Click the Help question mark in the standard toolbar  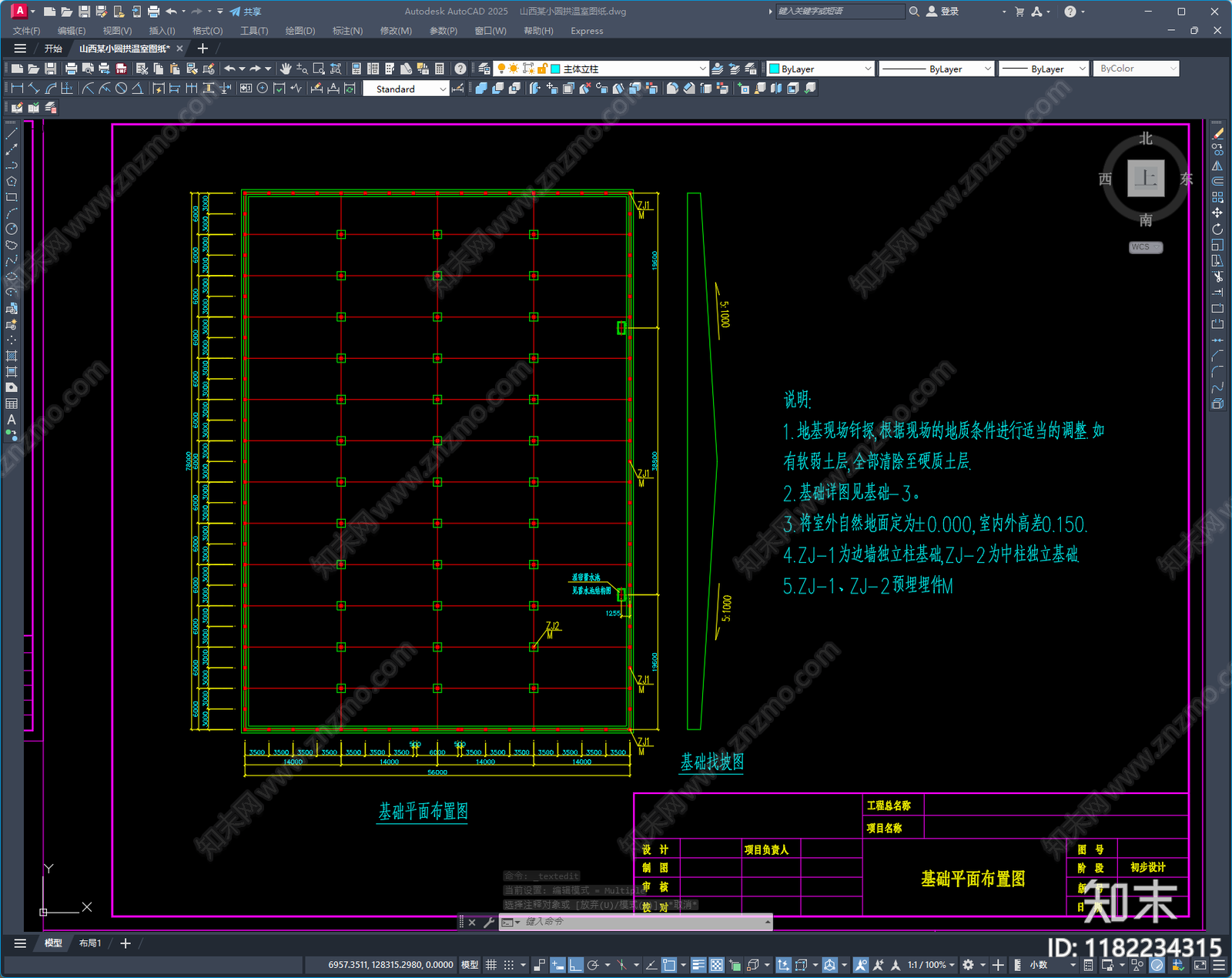pos(460,69)
